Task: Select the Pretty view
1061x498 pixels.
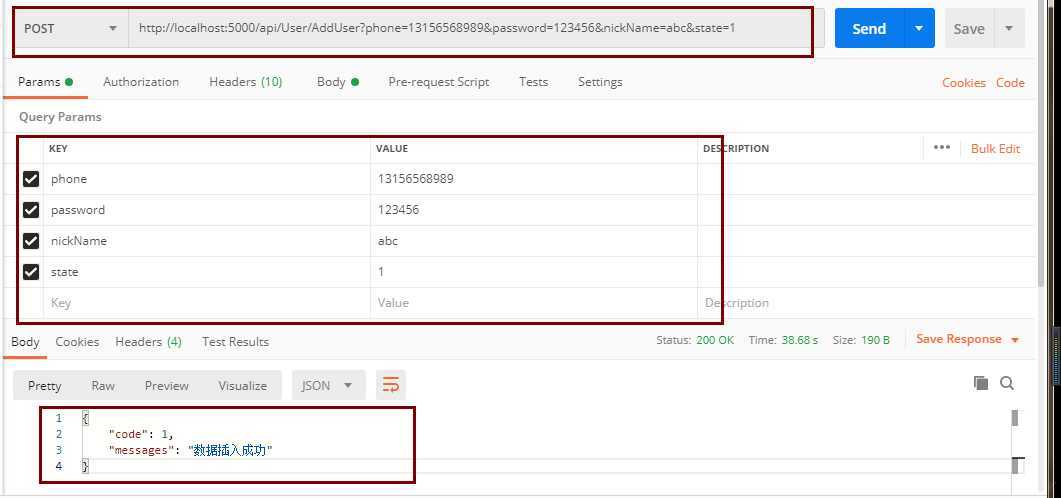Action: pyautogui.click(x=45, y=386)
